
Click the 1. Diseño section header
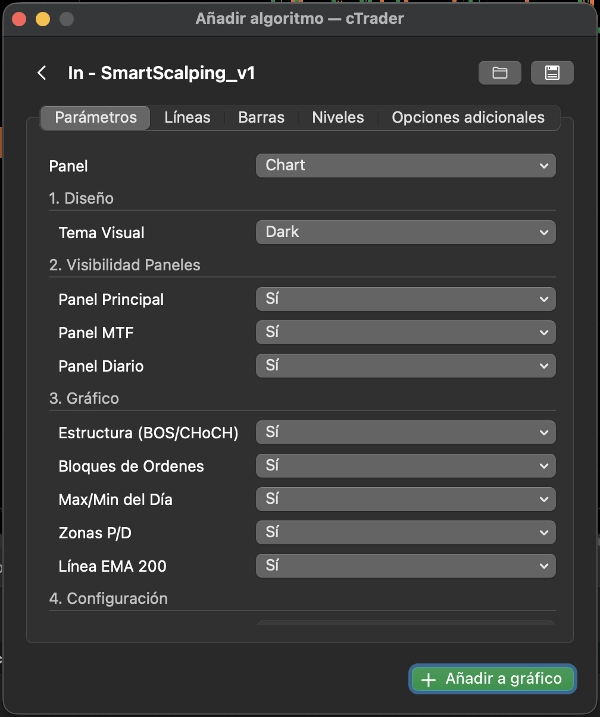81,198
